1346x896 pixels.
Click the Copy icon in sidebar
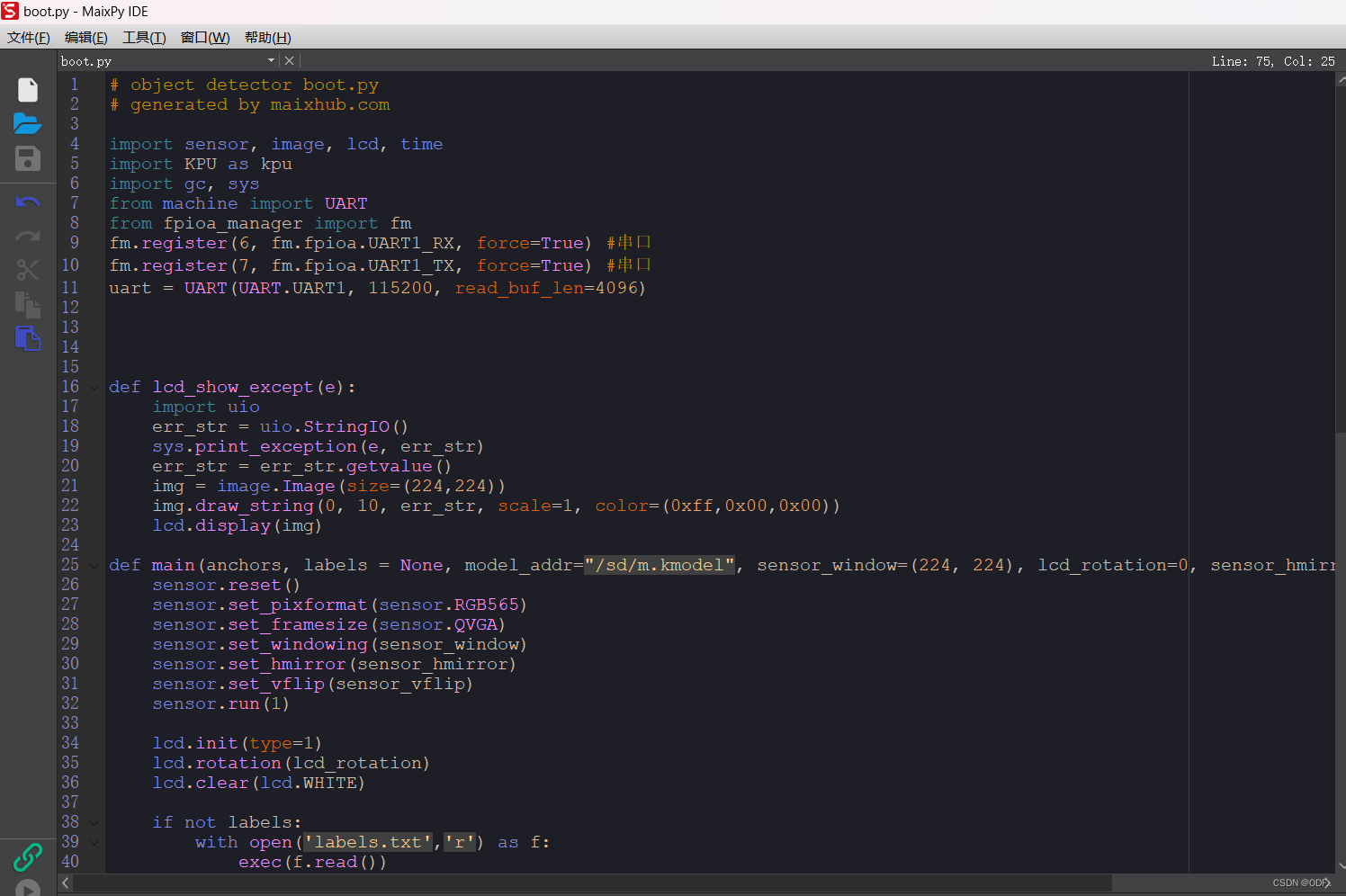tap(28, 304)
